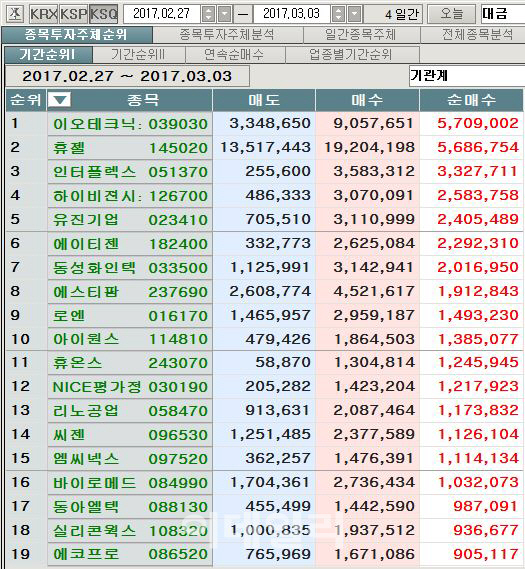Screen dimensions: 525x569
Task: Click net buy value 905,117
Action: (x=486, y=554)
